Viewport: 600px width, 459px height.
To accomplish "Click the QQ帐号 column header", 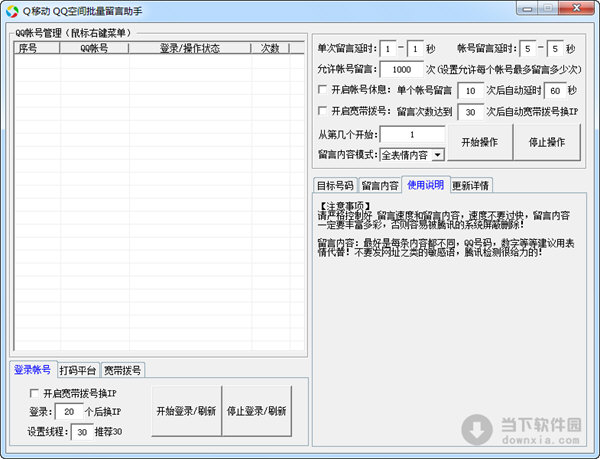I will tap(93, 48).
